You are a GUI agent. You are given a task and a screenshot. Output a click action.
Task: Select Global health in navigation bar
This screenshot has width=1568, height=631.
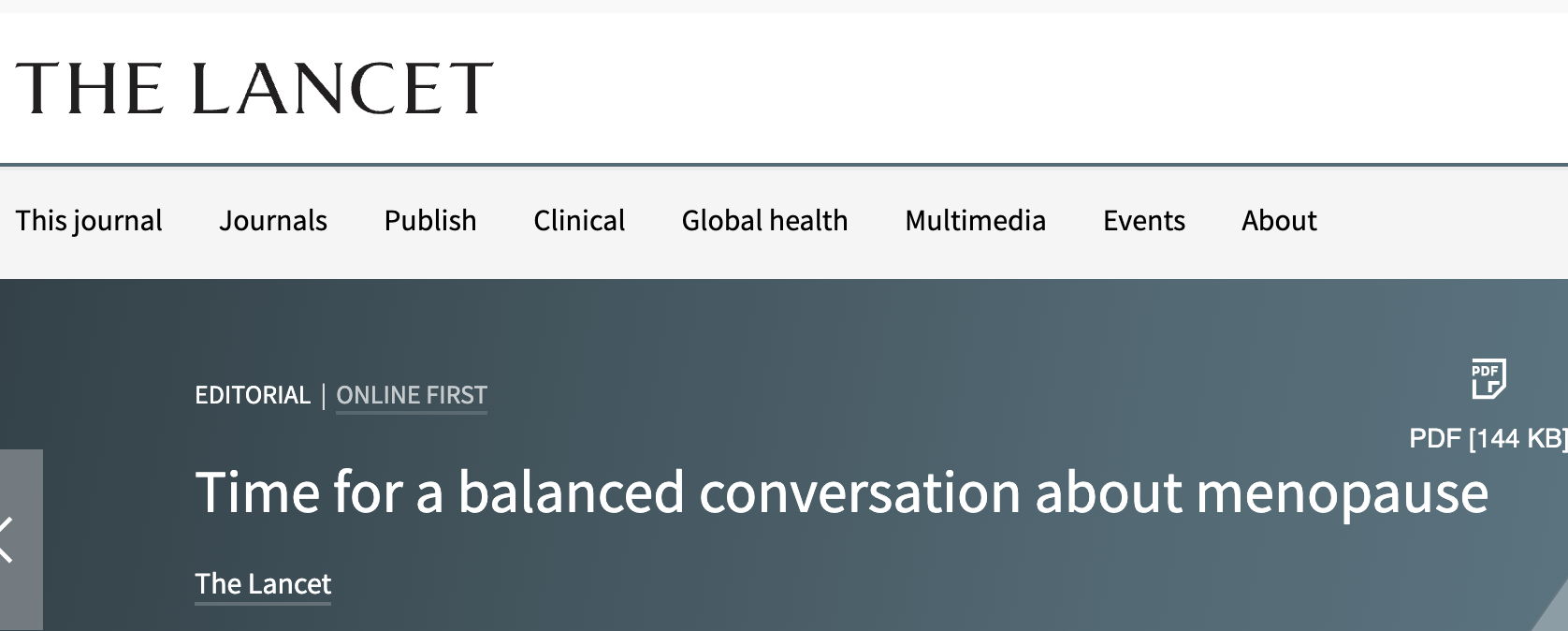coord(764,221)
